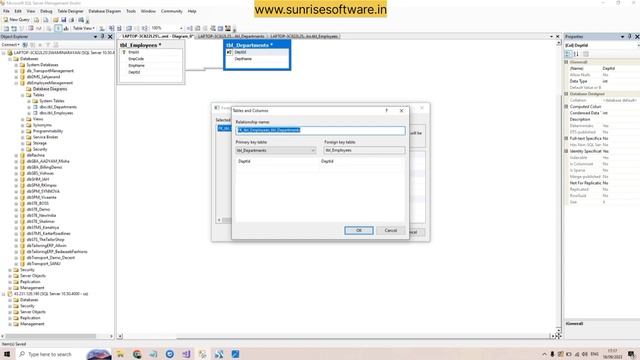Image resolution: width=640 pixels, height=360 pixels.
Task: Select Database Diagrams folder in tree
Action: pos(50,89)
